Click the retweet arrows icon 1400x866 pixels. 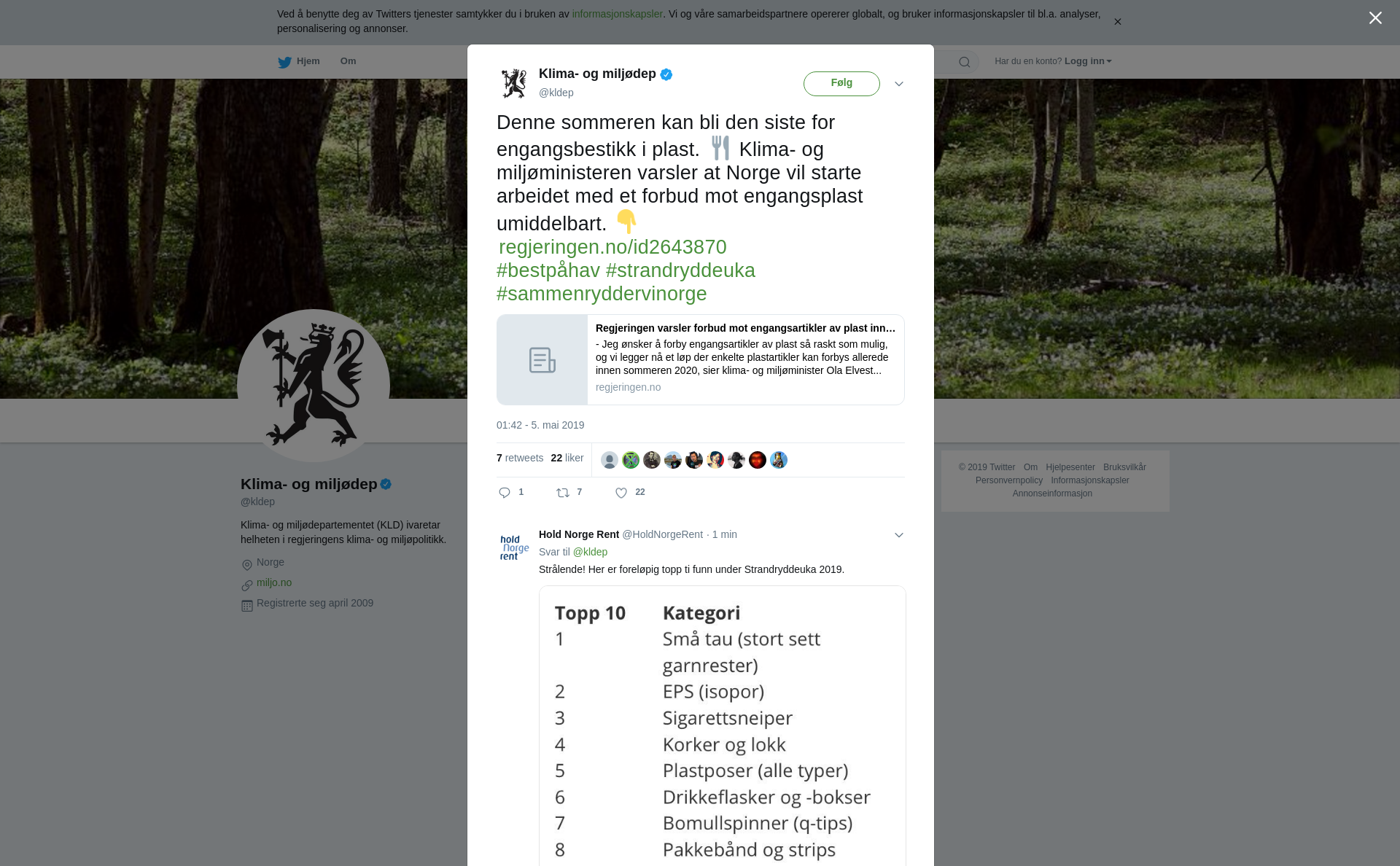click(563, 493)
